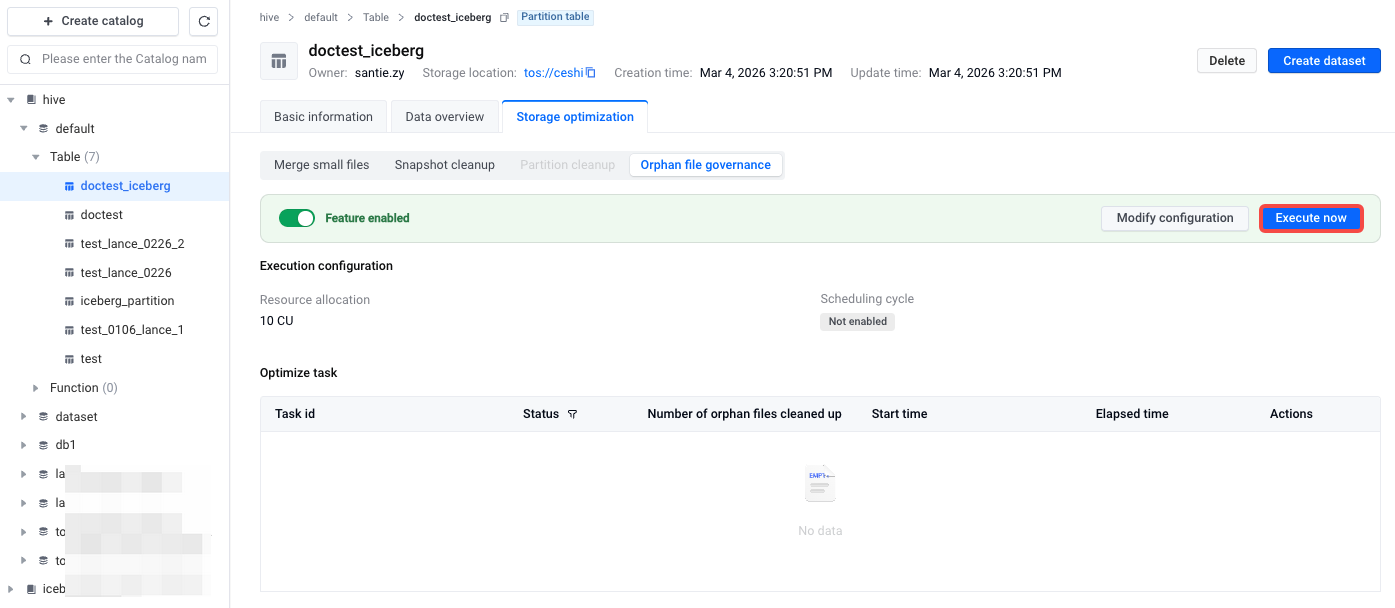Disable the Feature enabled toggle
1395x608 pixels.
tap(296, 218)
